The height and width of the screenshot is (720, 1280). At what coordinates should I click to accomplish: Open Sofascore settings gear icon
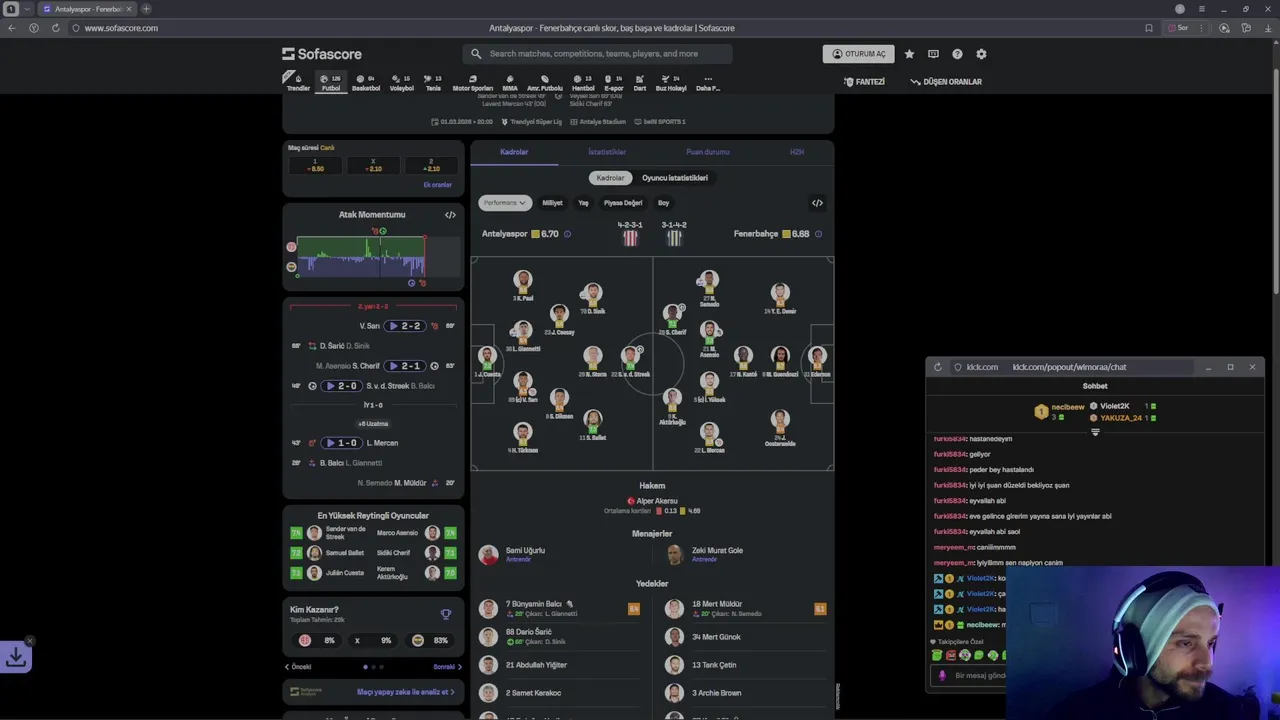pos(981,54)
